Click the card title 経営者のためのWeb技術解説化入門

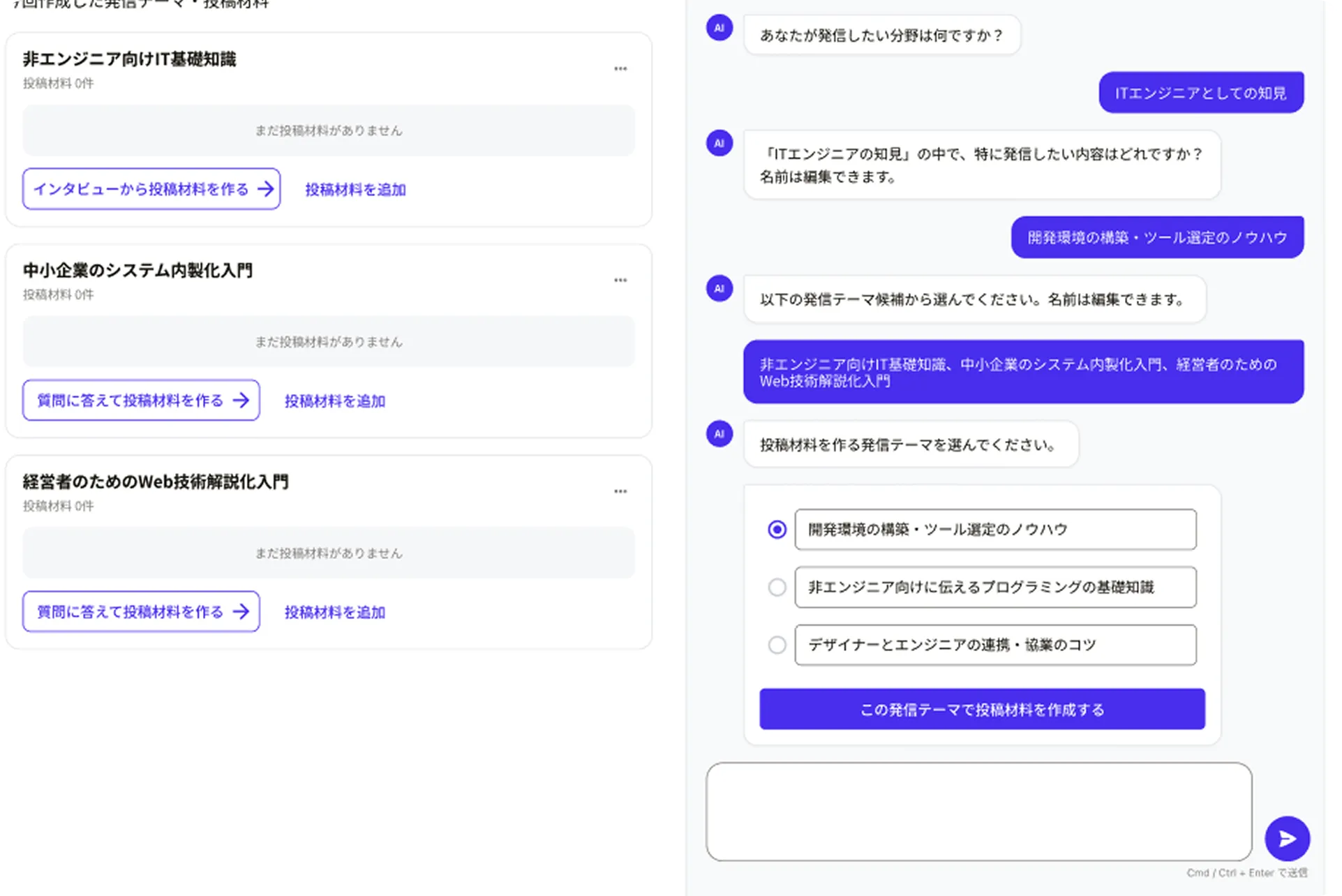coord(156,482)
